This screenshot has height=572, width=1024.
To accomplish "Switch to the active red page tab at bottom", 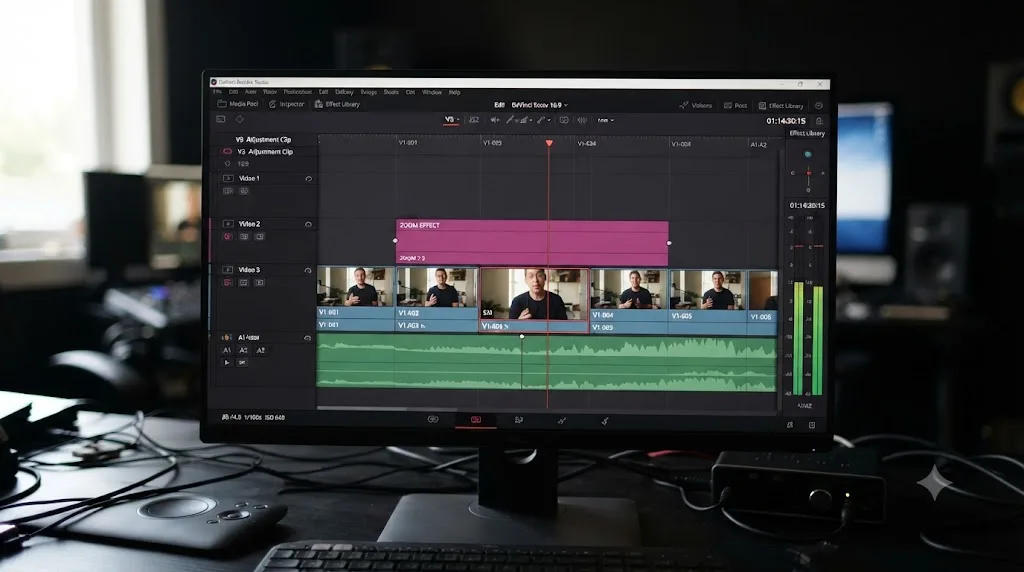I will (475, 420).
